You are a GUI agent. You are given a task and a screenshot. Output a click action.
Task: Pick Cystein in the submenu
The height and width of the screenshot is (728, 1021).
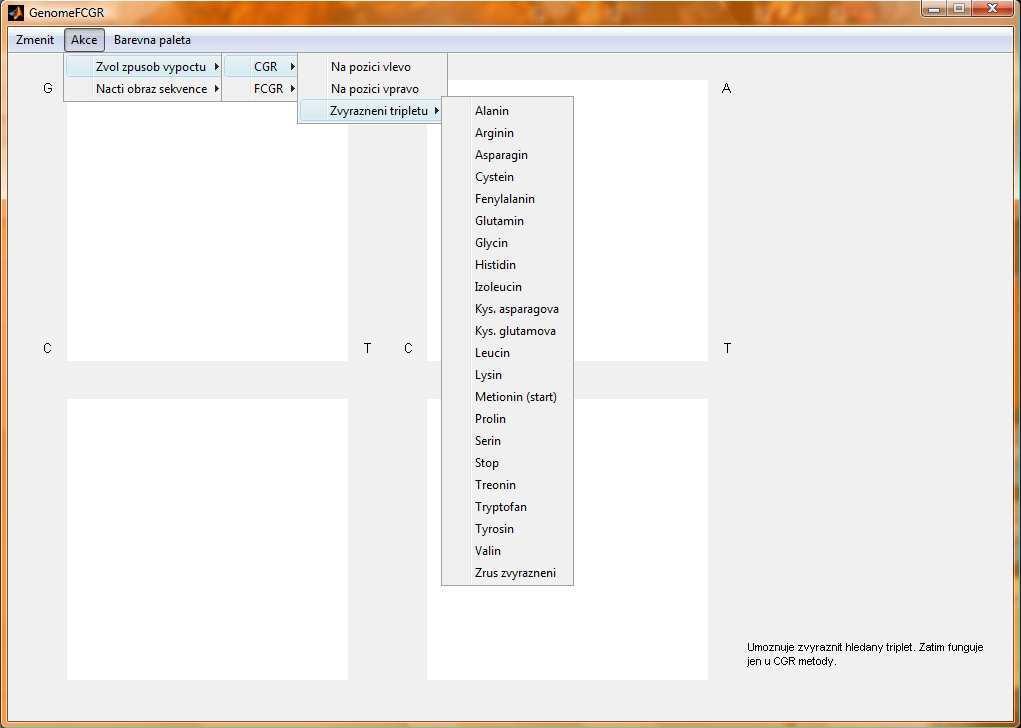coord(507,177)
